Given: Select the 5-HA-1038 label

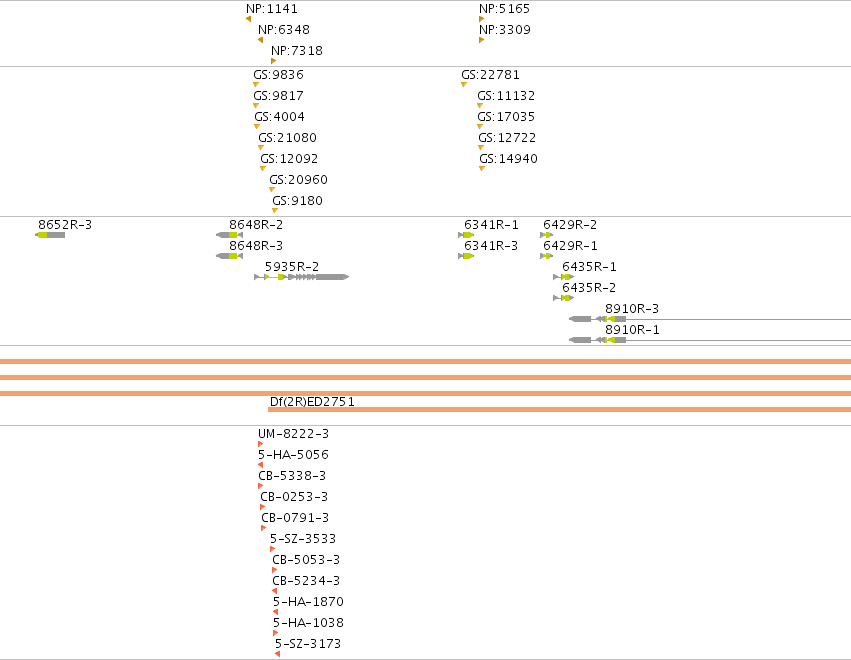Looking at the screenshot, I should click(308, 623).
